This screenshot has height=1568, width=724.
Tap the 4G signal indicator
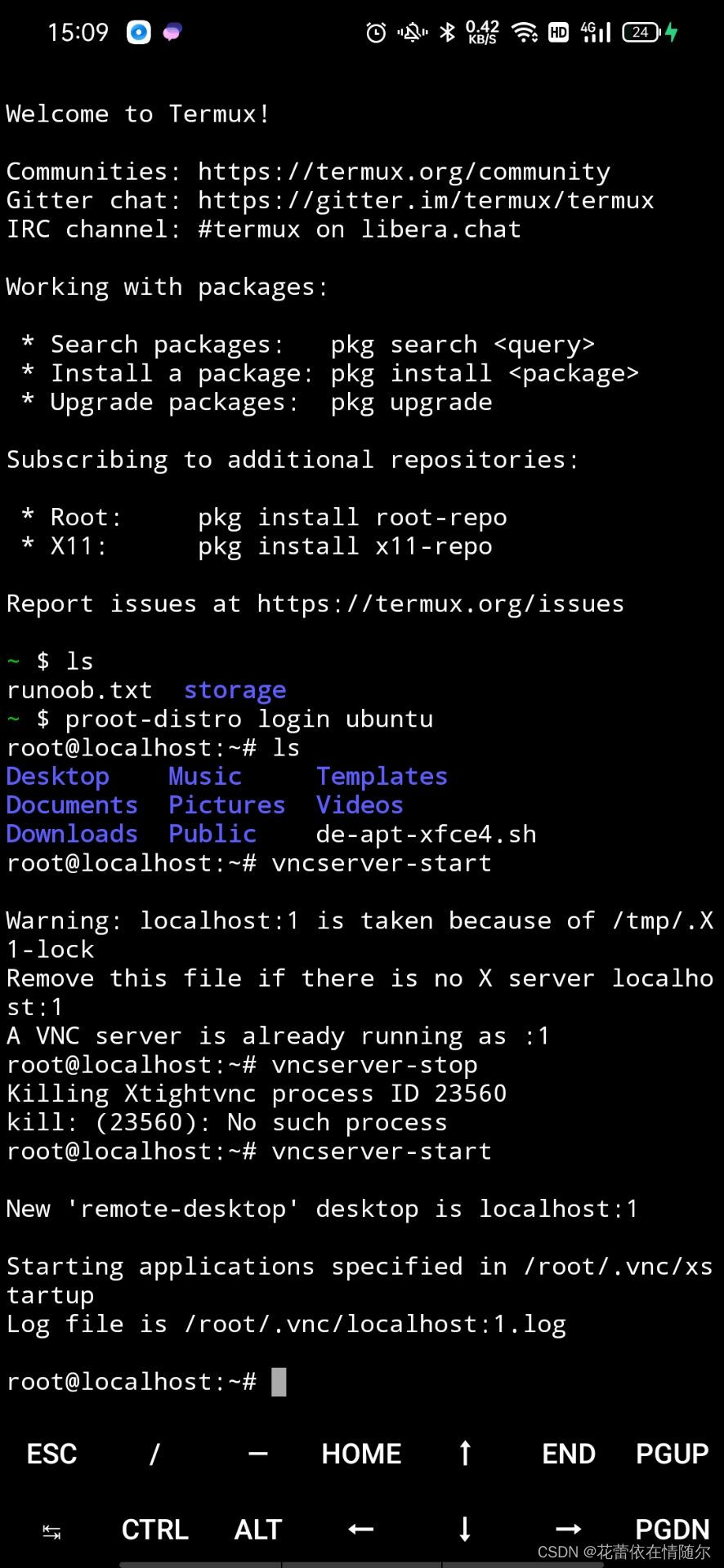click(x=595, y=31)
